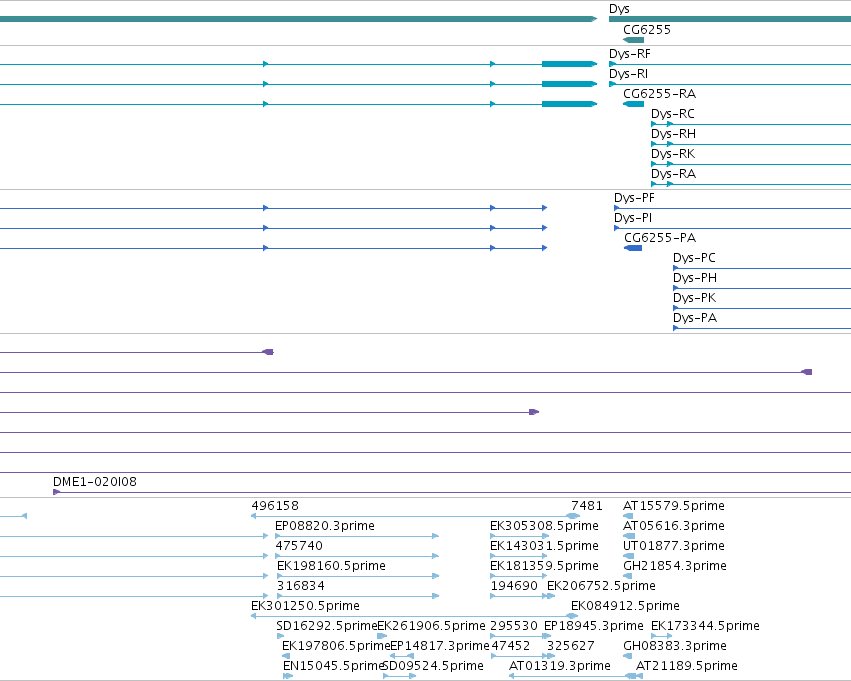This screenshot has width=851, height=681.
Task: Select the CG6255 gene label
Action: tap(646, 30)
